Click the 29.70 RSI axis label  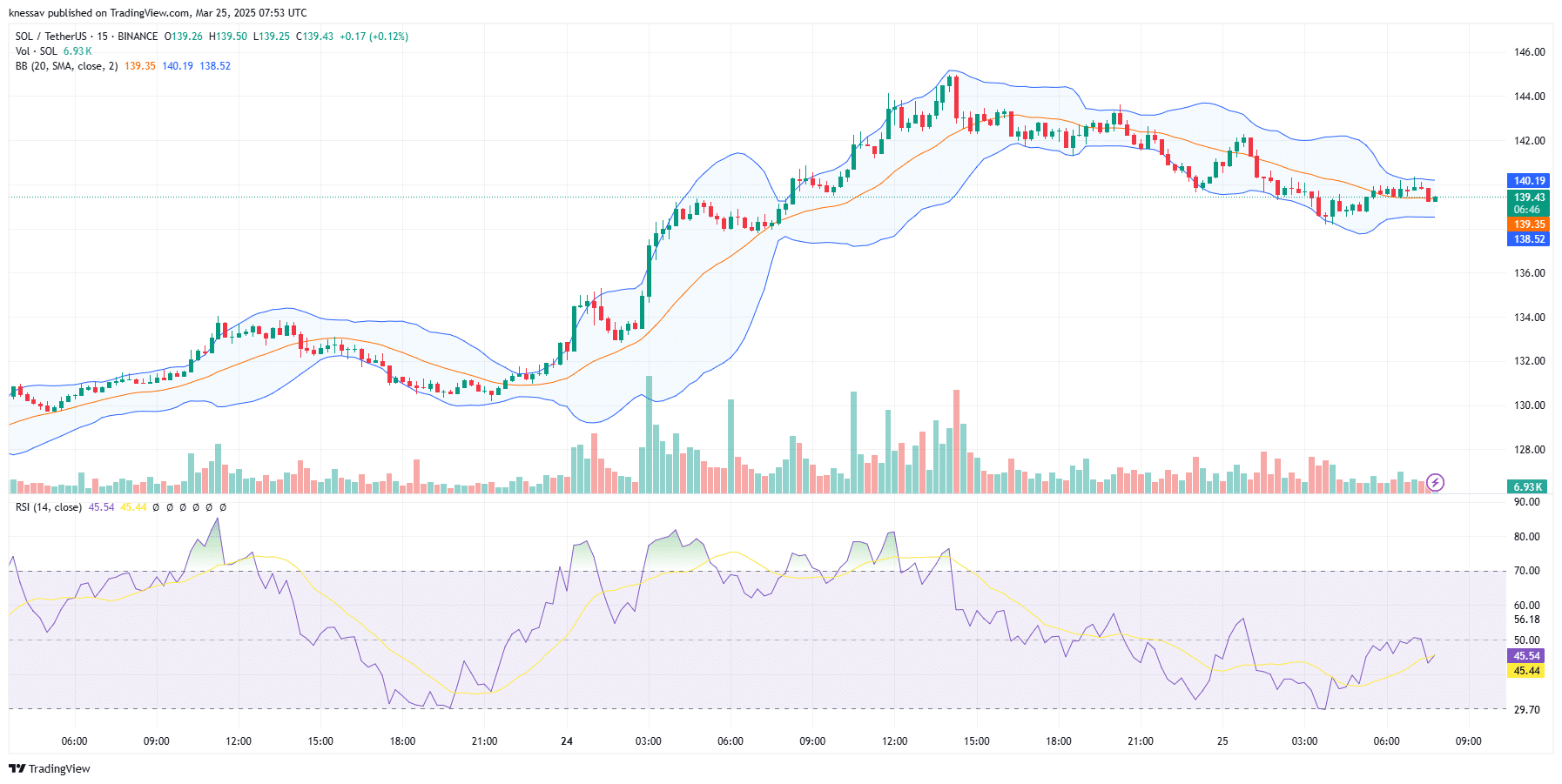tap(1527, 710)
